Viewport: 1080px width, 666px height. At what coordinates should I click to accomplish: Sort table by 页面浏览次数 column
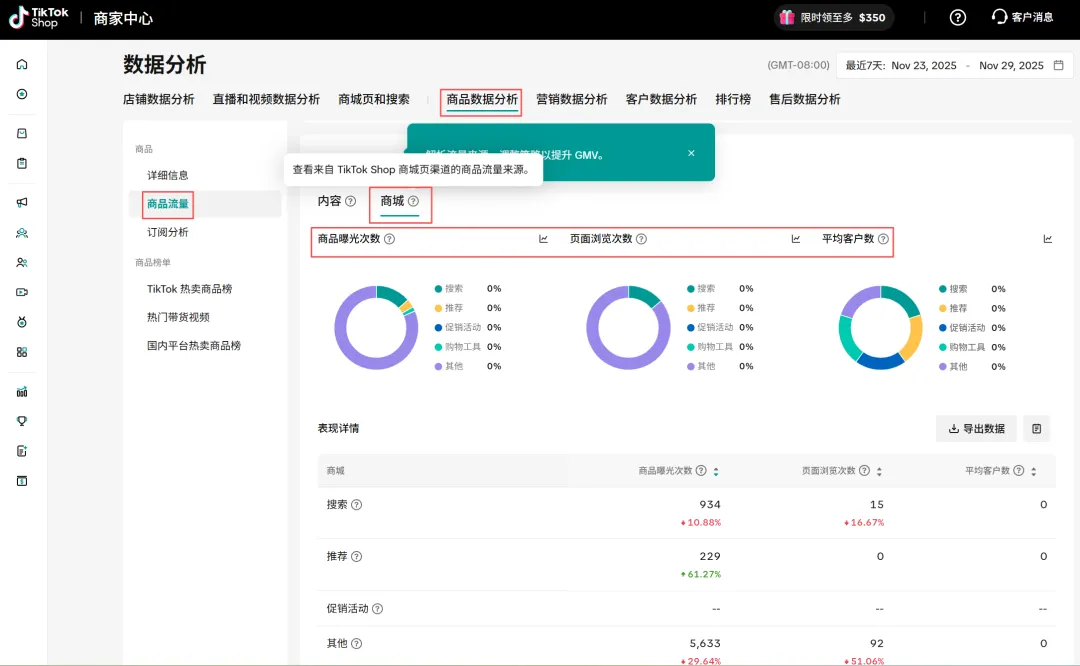[x=879, y=471]
